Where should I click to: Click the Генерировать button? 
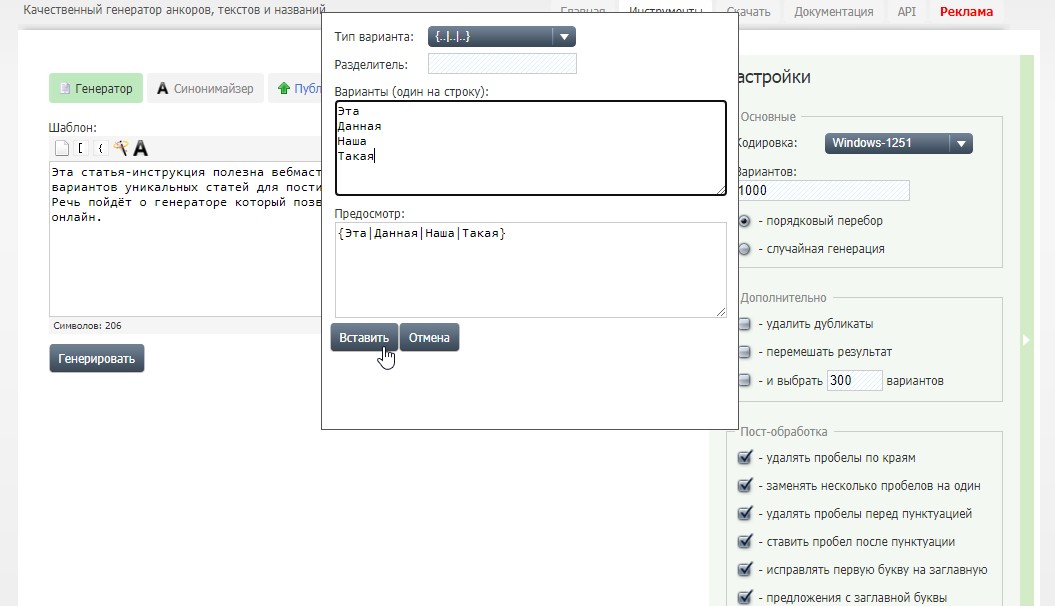97,358
